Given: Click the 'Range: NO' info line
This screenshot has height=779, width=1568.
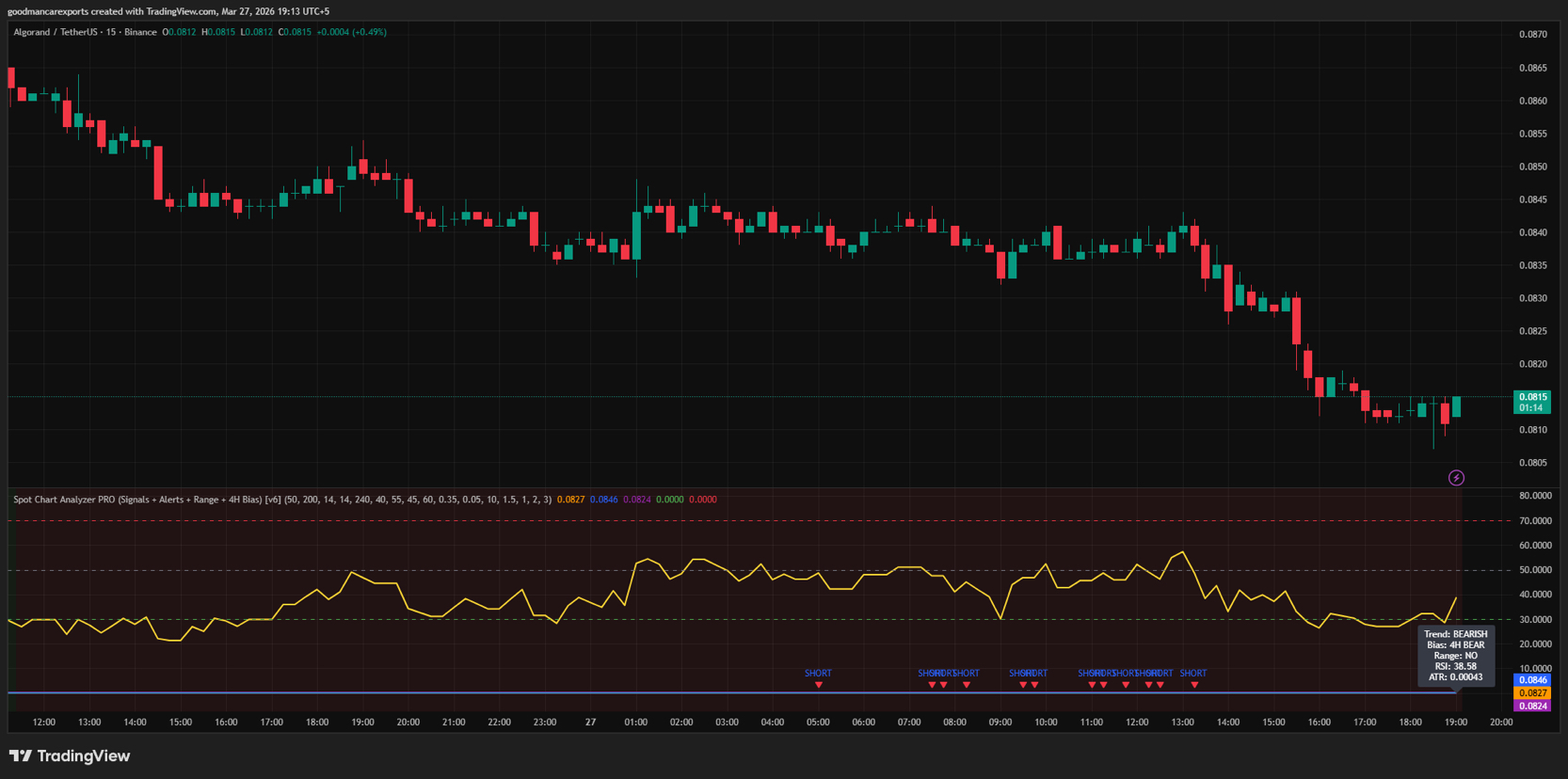Looking at the screenshot, I should point(1456,656).
